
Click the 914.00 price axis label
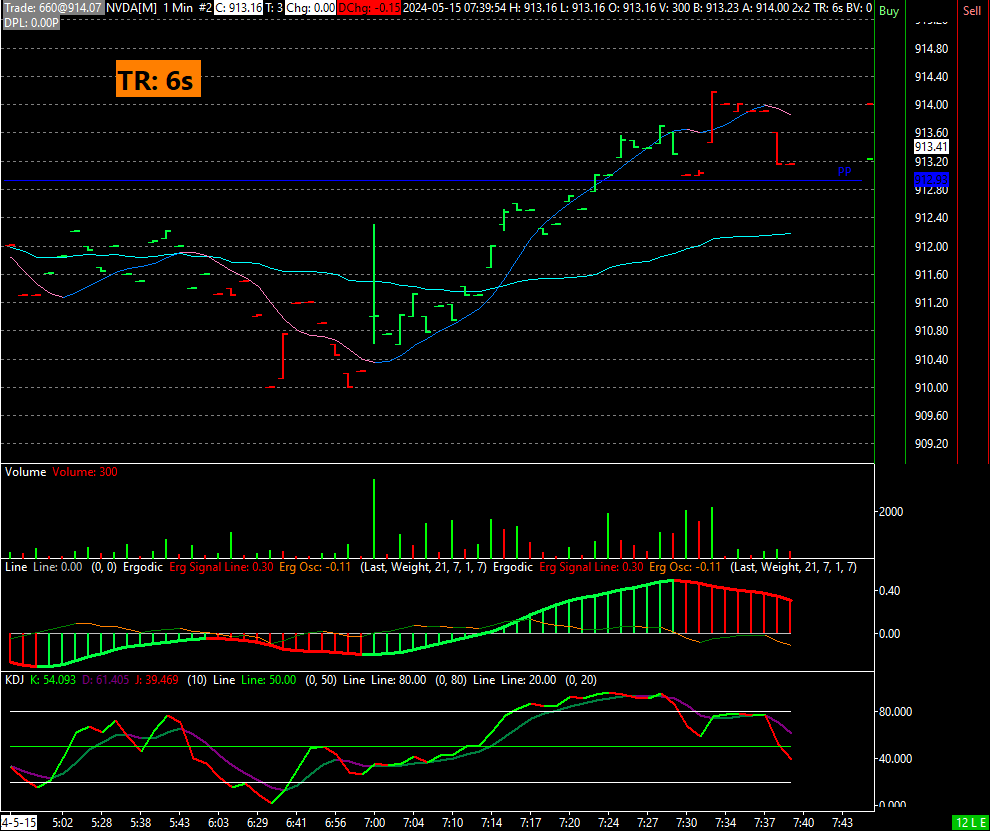pos(931,105)
